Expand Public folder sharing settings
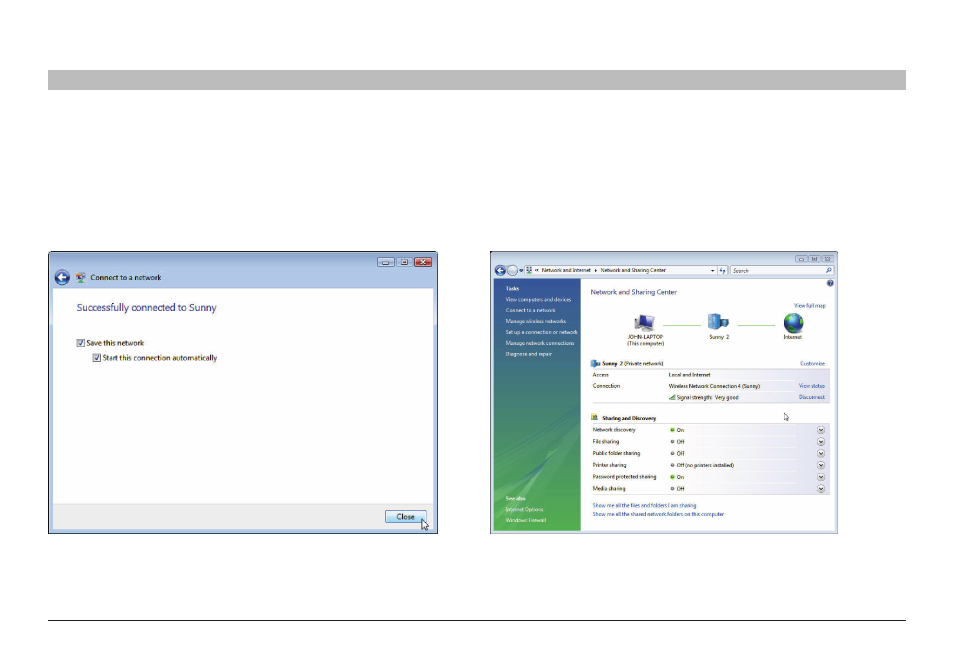Viewport: 954px width, 668px height. 821,453
